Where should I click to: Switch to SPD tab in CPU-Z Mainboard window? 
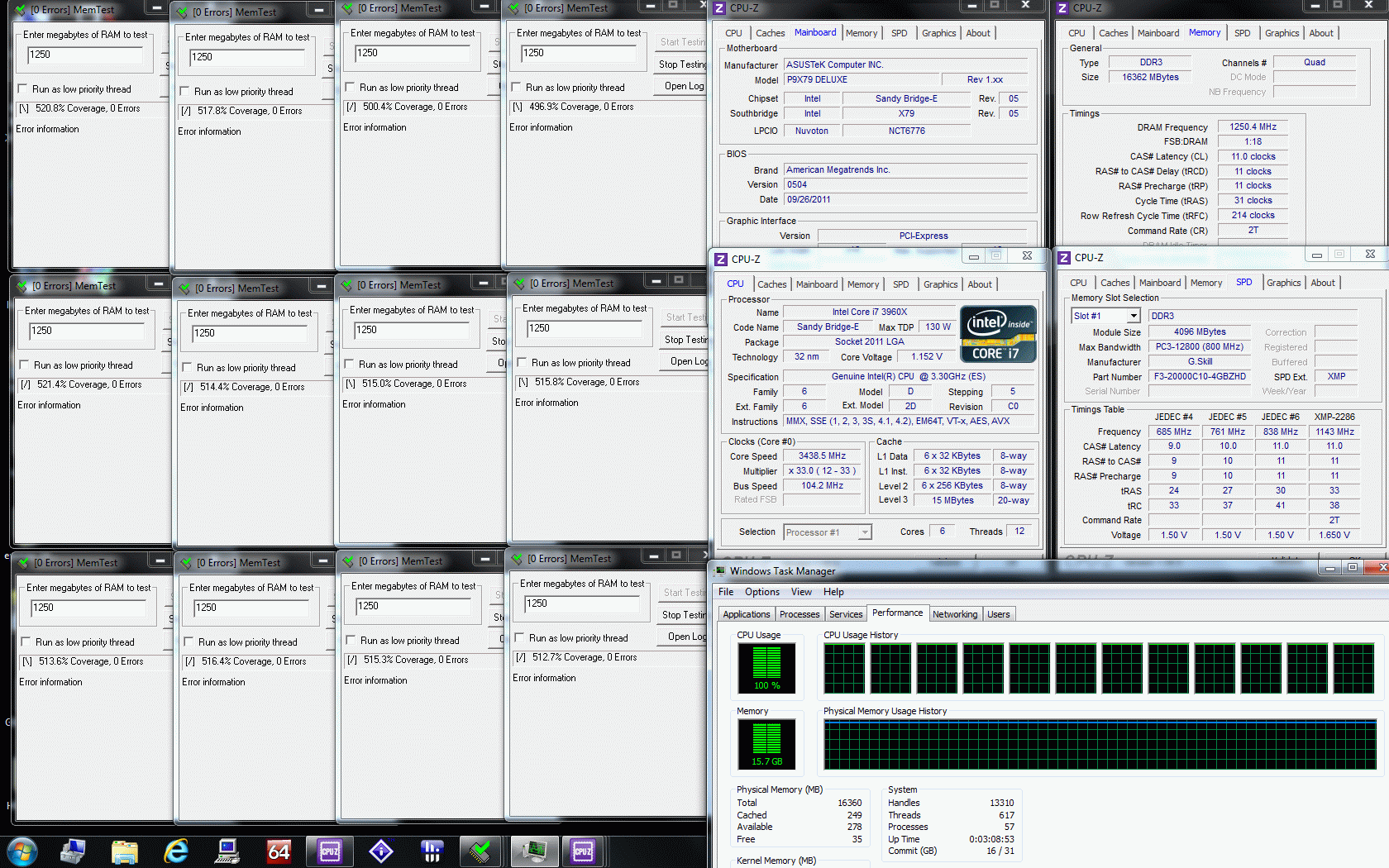point(900,33)
